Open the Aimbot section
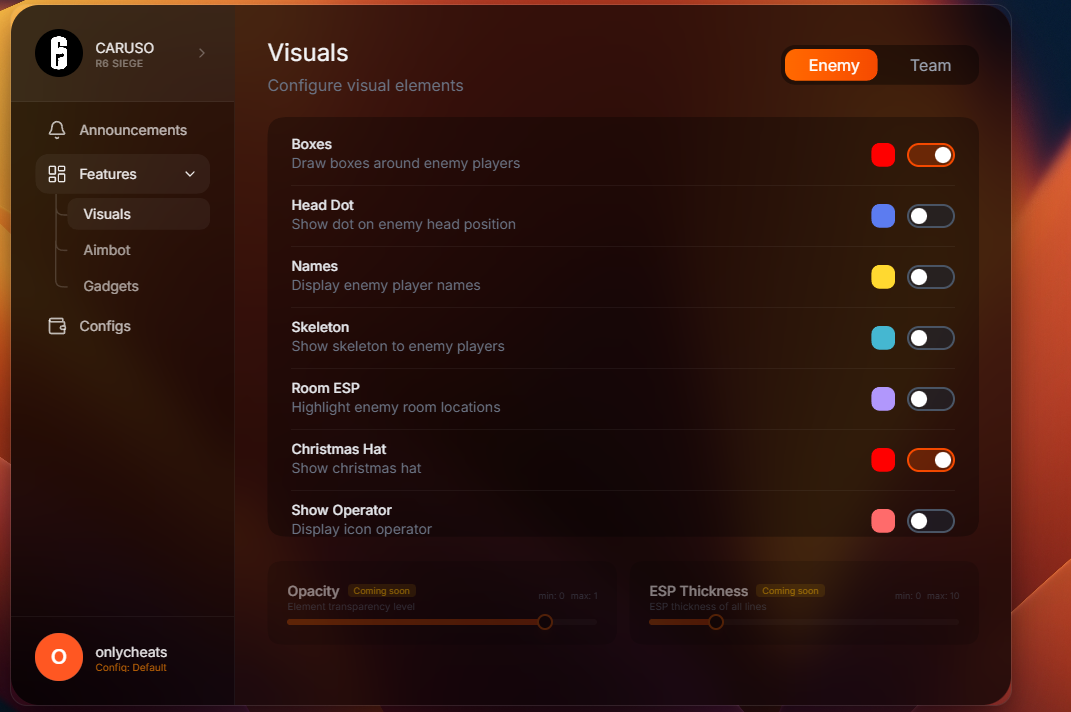 click(107, 250)
